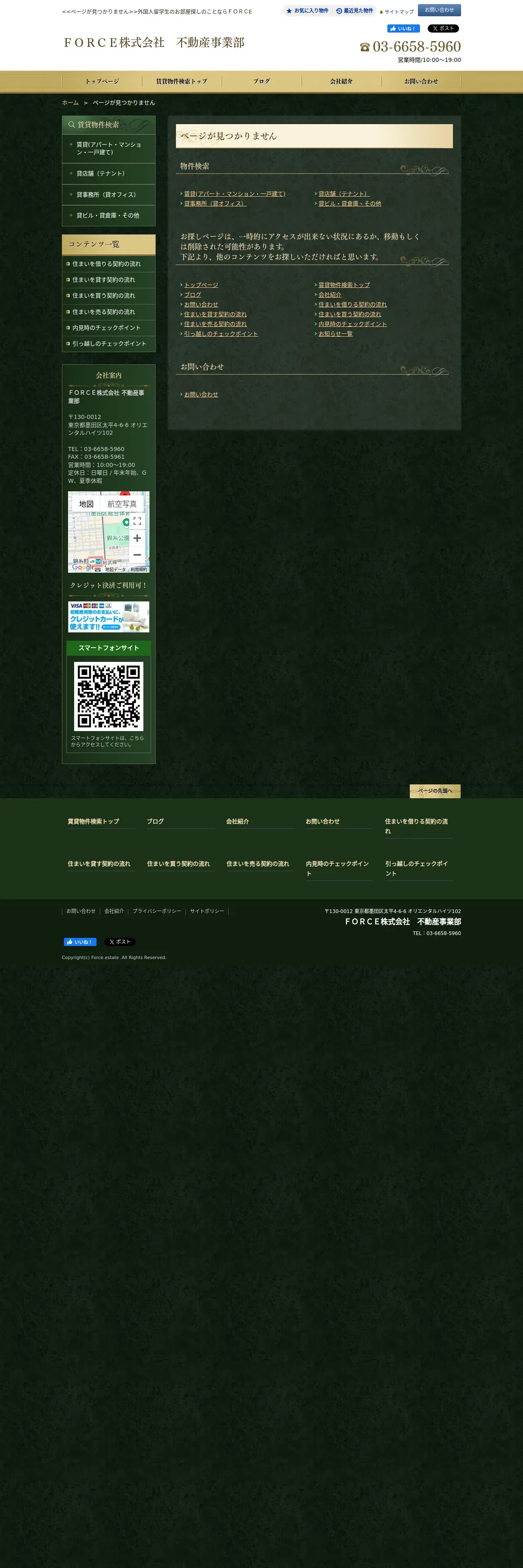
Task: Open the ブログ navigation tab
Action: tap(261, 81)
